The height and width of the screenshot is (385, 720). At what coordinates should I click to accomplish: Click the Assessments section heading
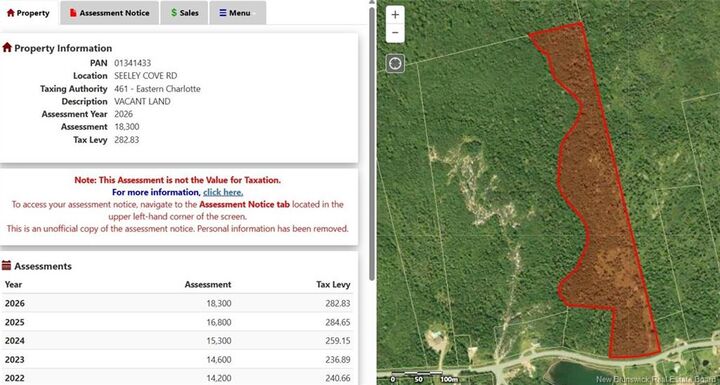[43, 266]
